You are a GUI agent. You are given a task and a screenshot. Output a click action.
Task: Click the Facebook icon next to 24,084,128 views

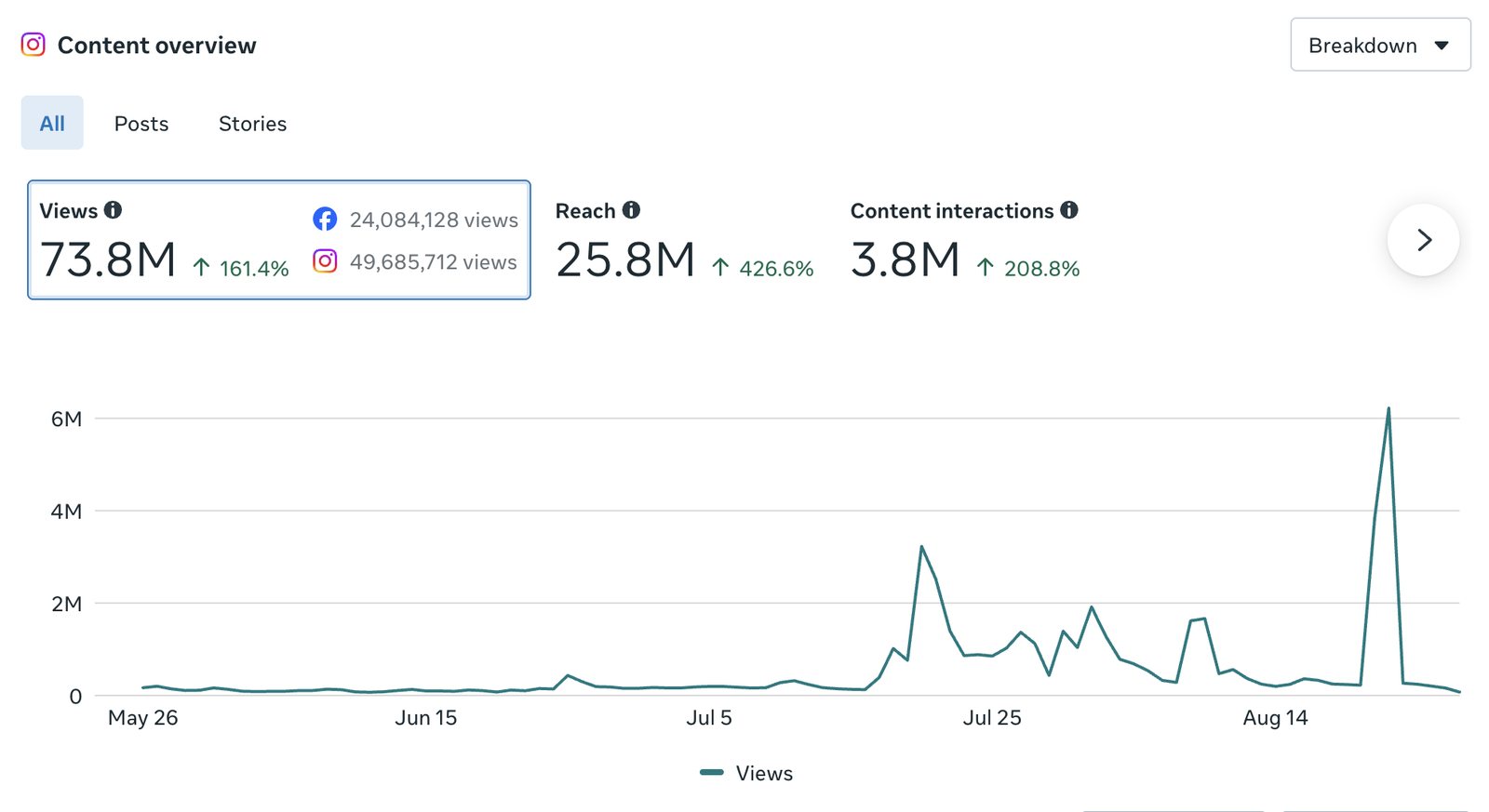[x=325, y=220]
